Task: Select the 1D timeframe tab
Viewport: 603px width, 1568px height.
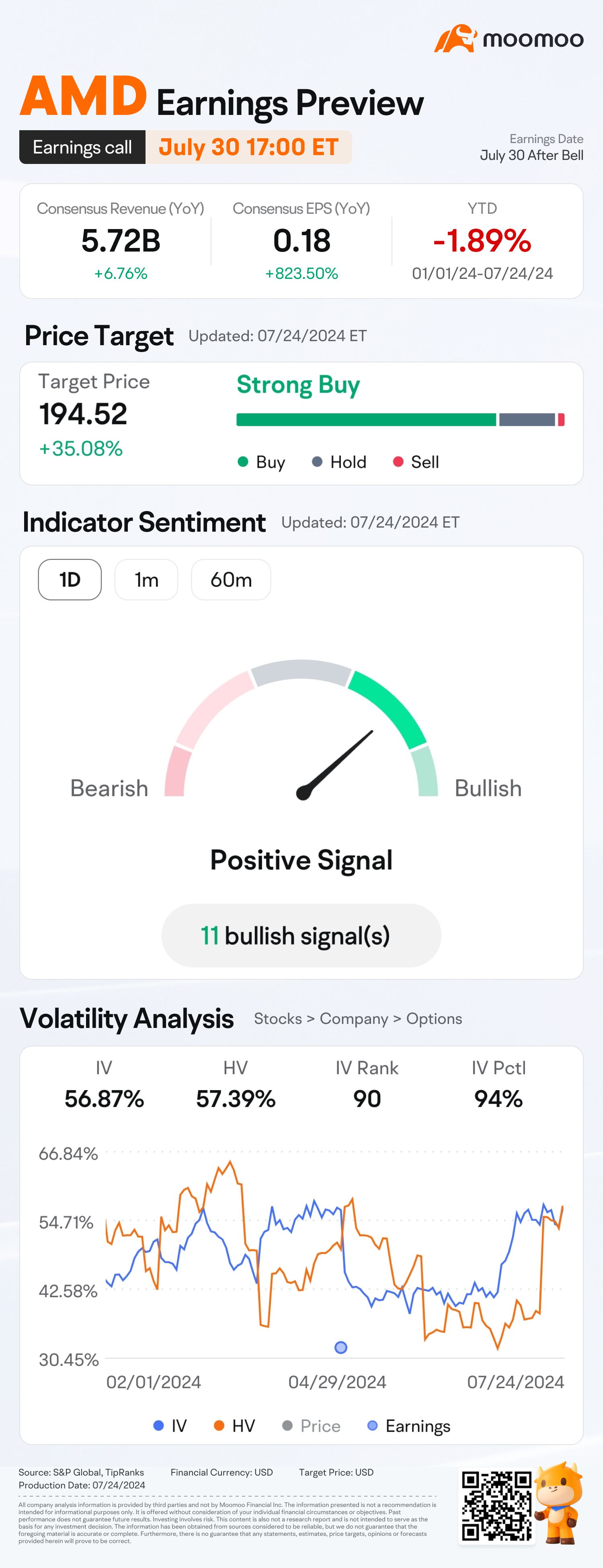Action: (70, 579)
